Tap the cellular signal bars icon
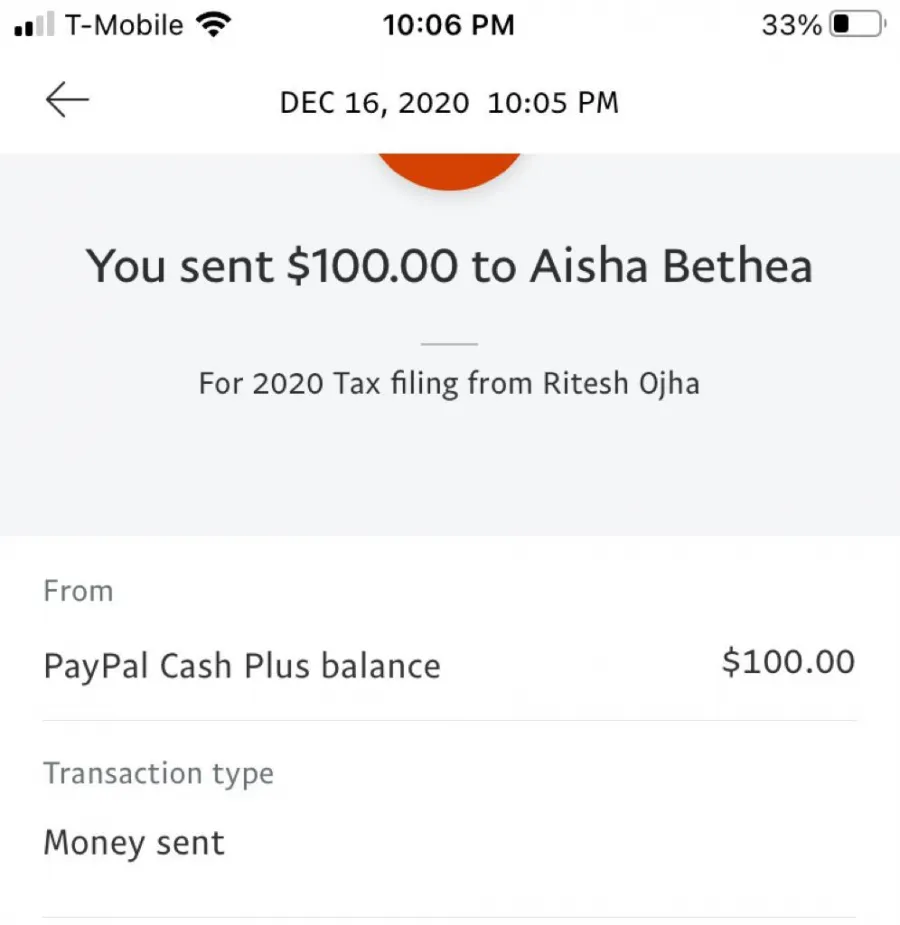The image size is (900, 925). point(34,26)
